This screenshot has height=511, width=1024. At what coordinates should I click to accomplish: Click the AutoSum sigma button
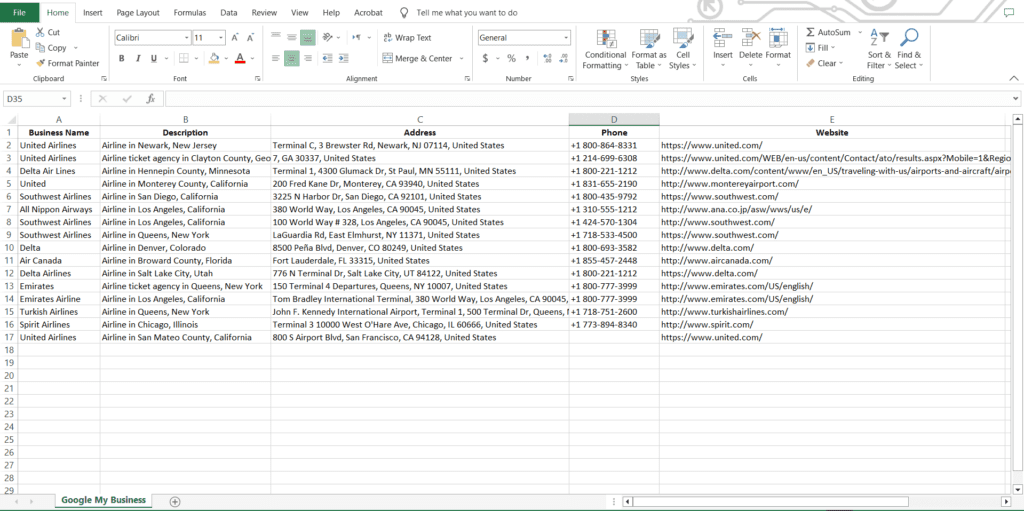(x=828, y=32)
